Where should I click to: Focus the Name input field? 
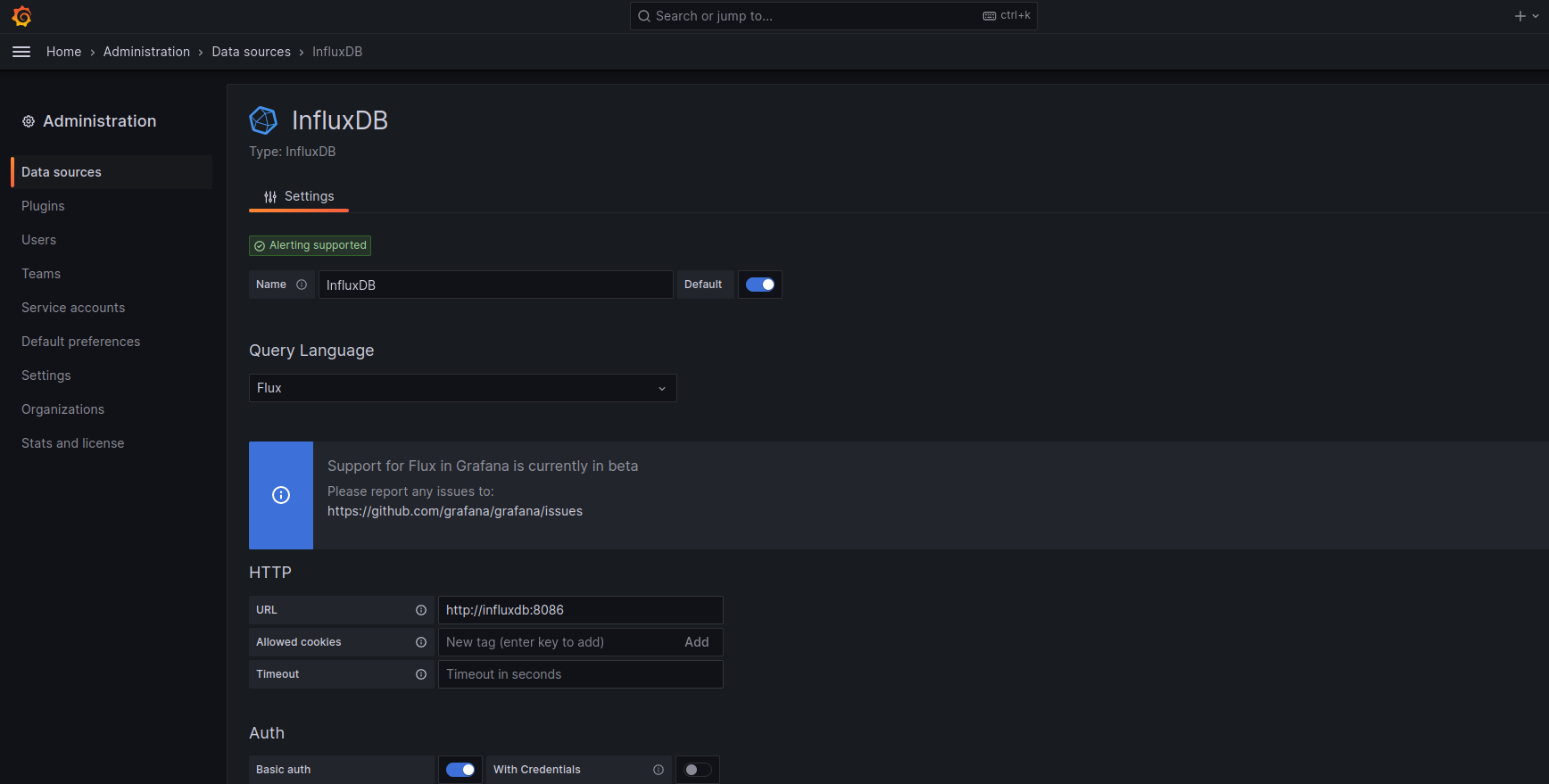(495, 285)
